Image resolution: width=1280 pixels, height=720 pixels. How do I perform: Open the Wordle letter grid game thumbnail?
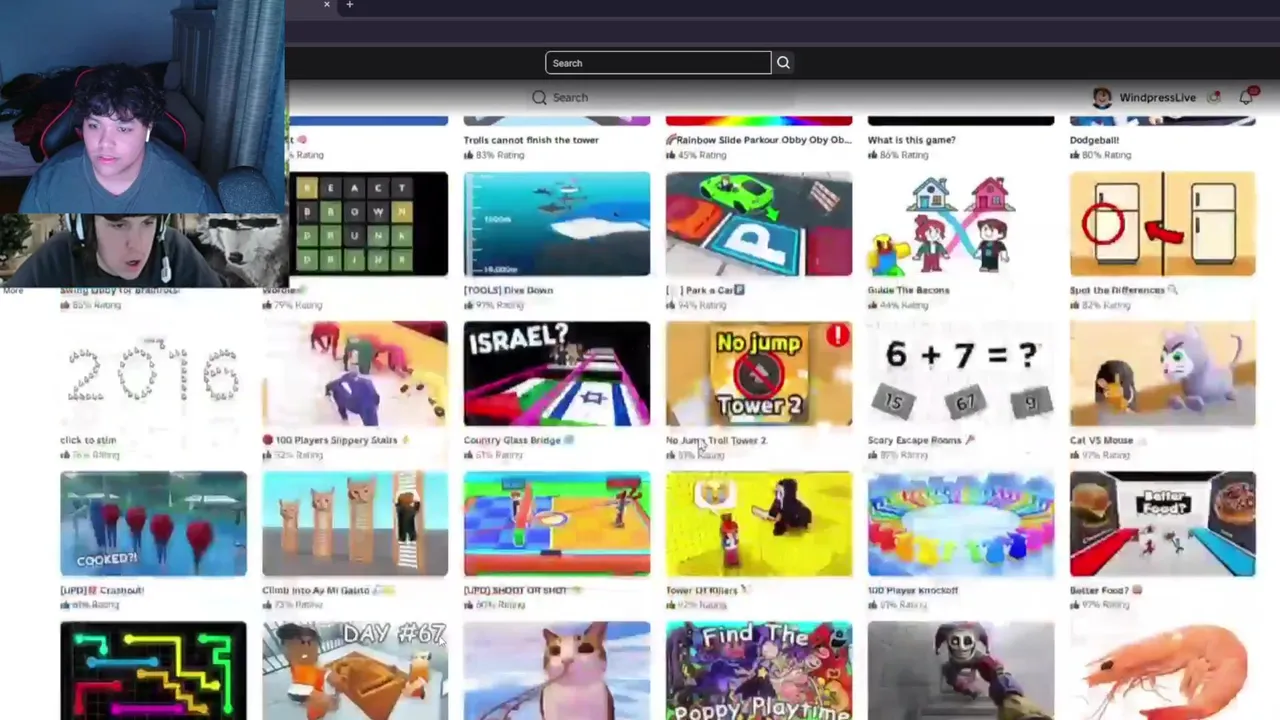(x=368, y=224)
